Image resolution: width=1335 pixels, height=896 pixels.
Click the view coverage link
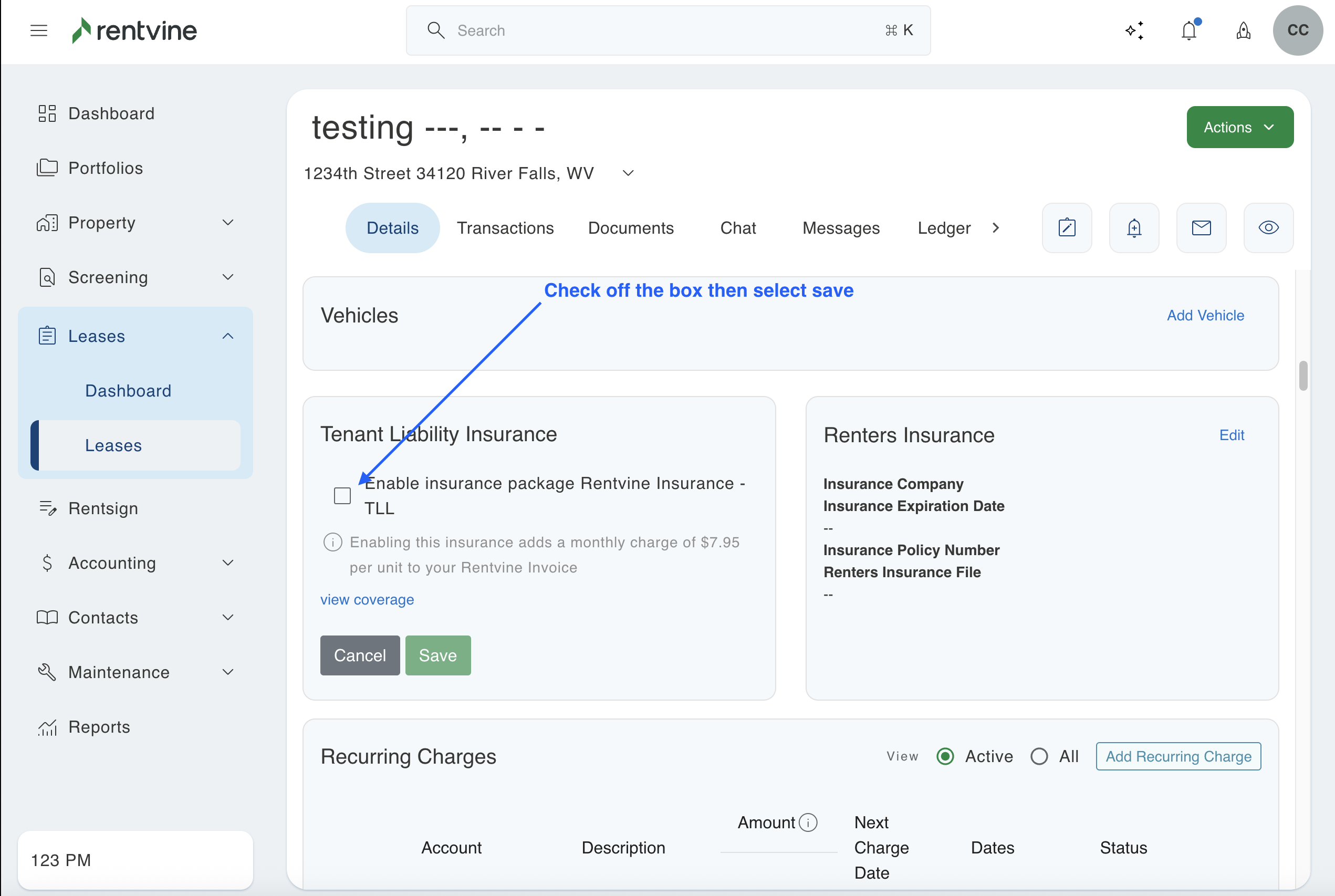pos(367,599)
